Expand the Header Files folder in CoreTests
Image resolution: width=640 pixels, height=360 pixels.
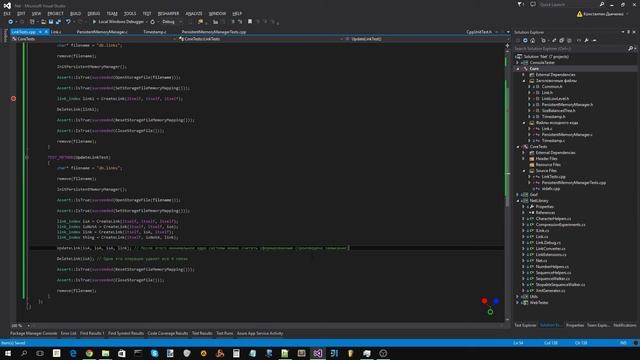point(524,158)
